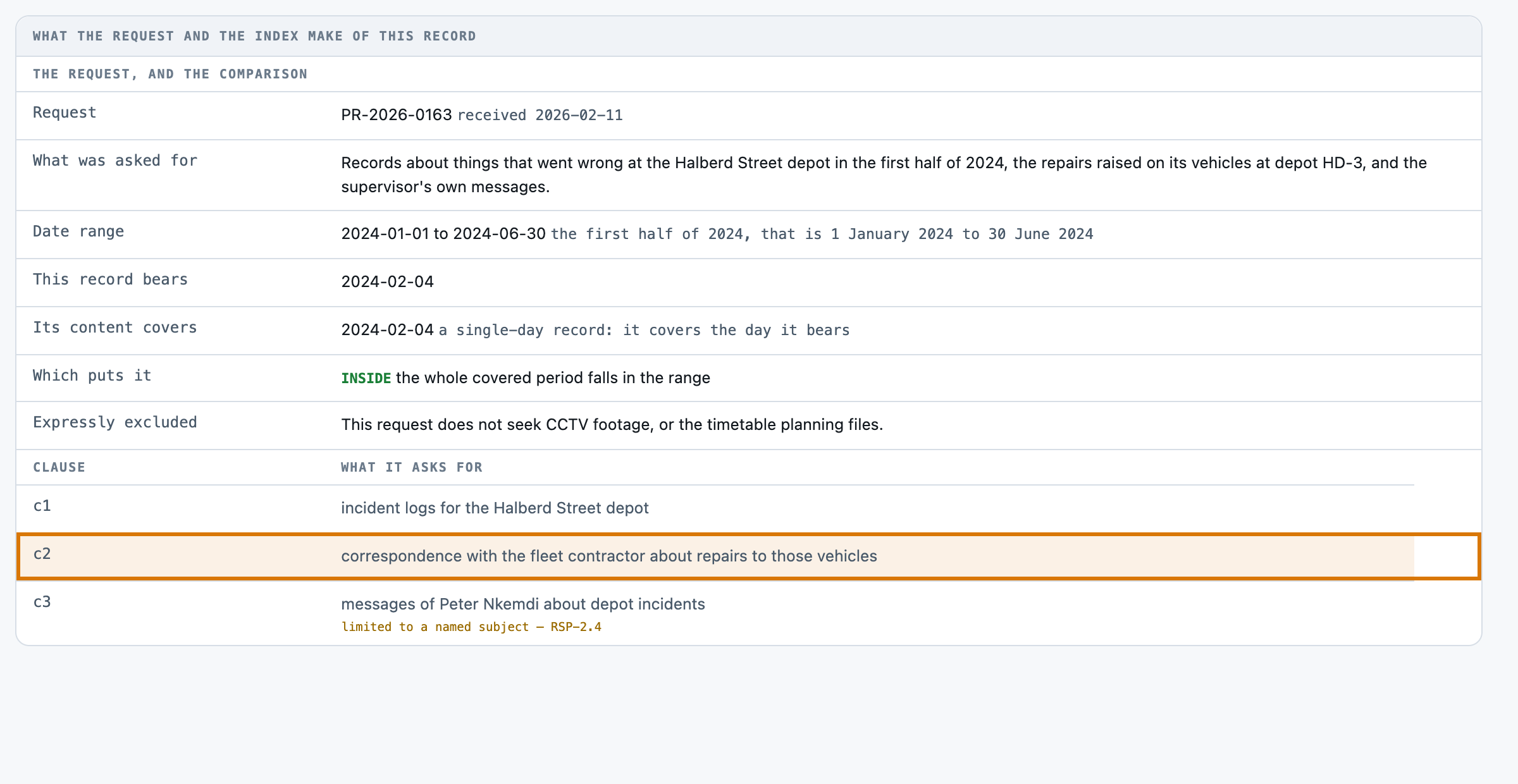
Task: Click the 'Expressly excluded' row label
Action: (x=115, y=422)
